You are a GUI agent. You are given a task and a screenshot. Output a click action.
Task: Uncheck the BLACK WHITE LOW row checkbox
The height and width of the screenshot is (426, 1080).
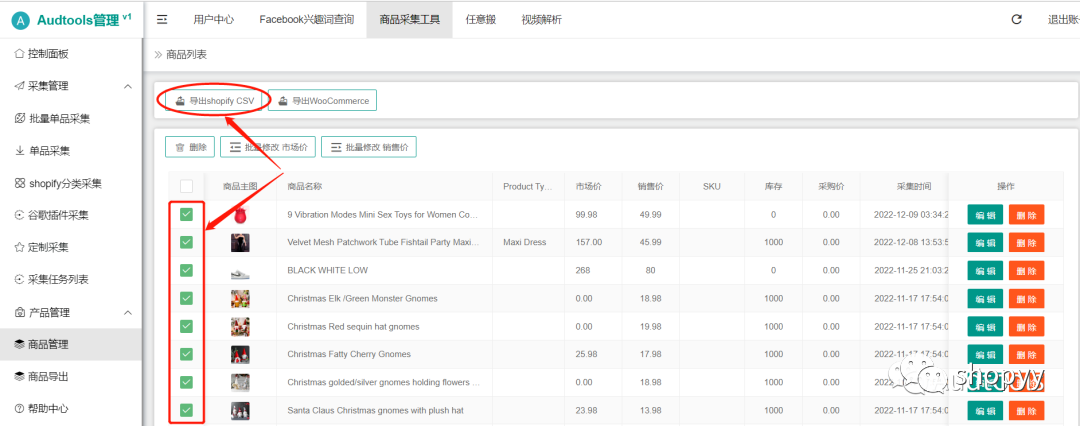click(x=186, y=270)
